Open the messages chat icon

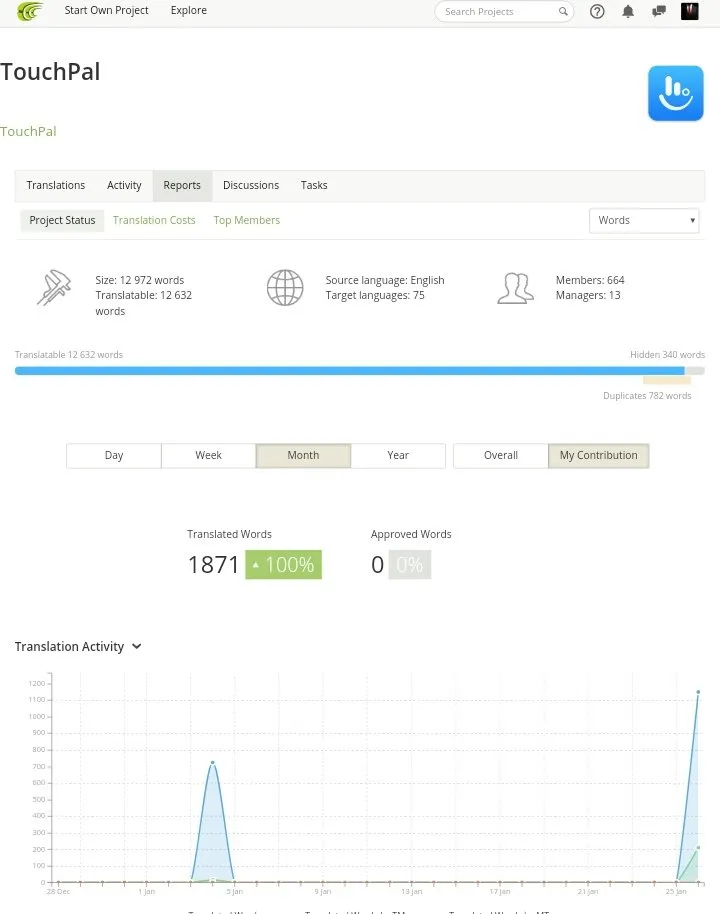coord(659,12)
